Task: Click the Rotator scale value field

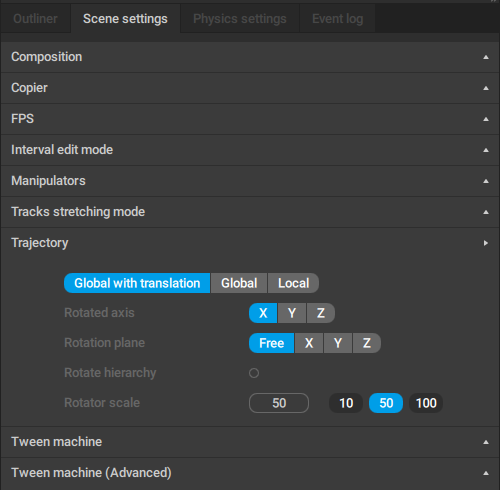Action: coord(279,403)
